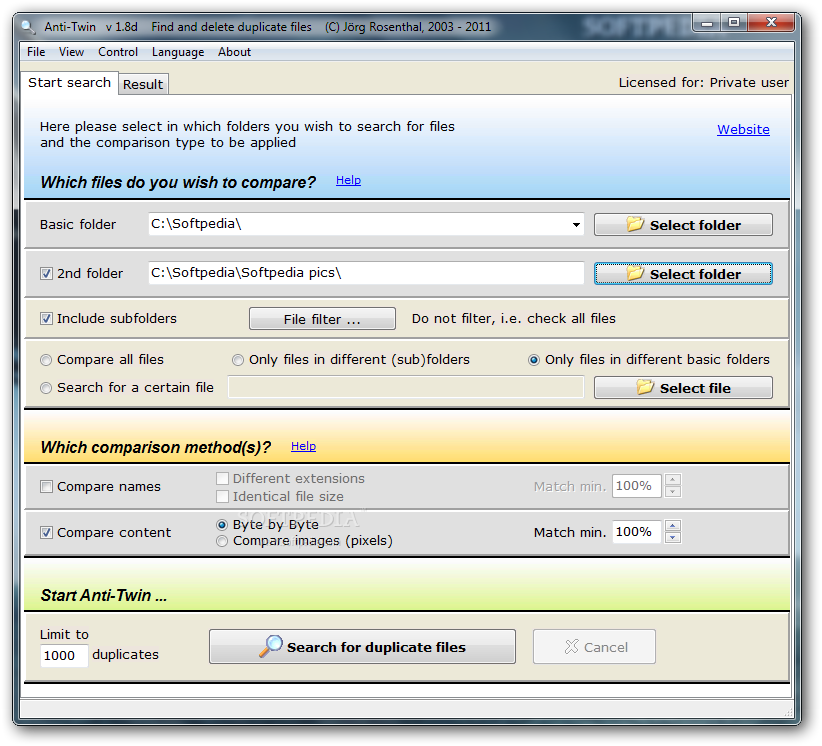Enable the Compare names checkbox
The image size is (822, 746).
click(47, 486)
